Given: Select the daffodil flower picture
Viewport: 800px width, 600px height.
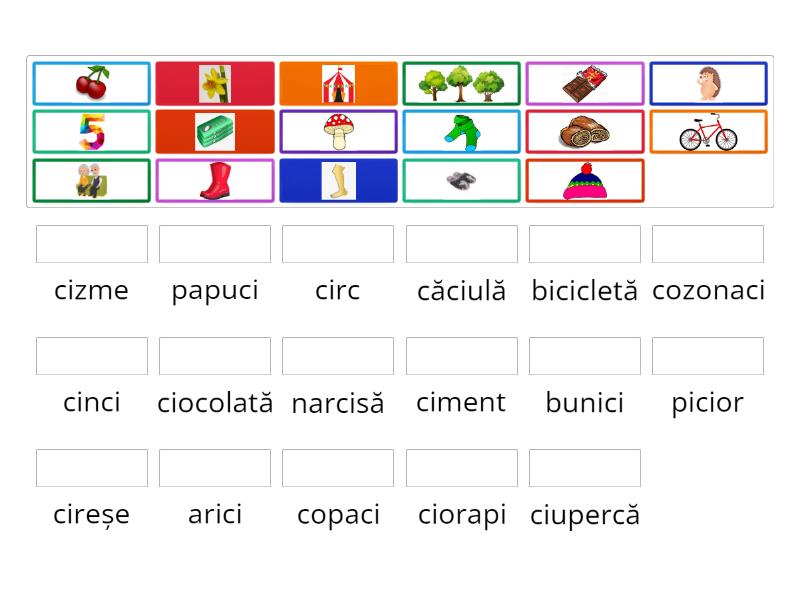Looking at the screenshot, I should 214,83.
